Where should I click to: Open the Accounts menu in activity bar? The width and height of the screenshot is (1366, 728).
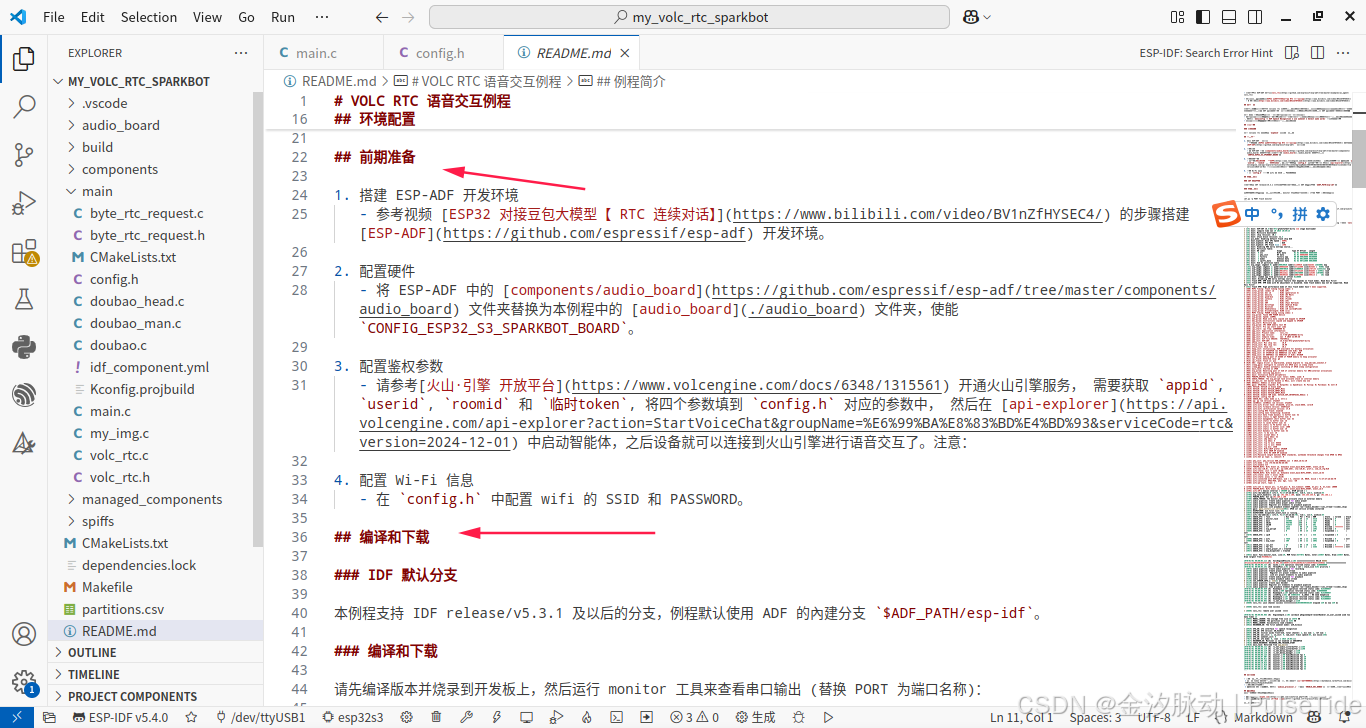[x=24, y=635]
